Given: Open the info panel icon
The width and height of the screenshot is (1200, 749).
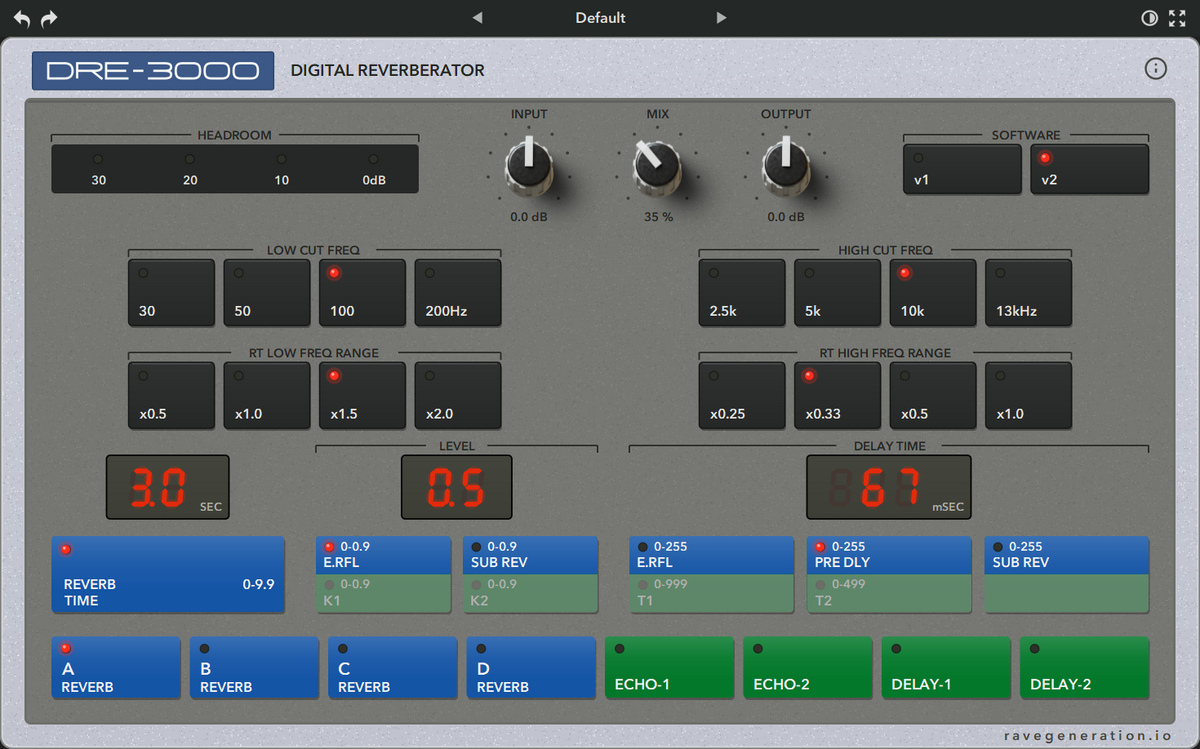Looking at the screenshot, I should point(1155,68).
